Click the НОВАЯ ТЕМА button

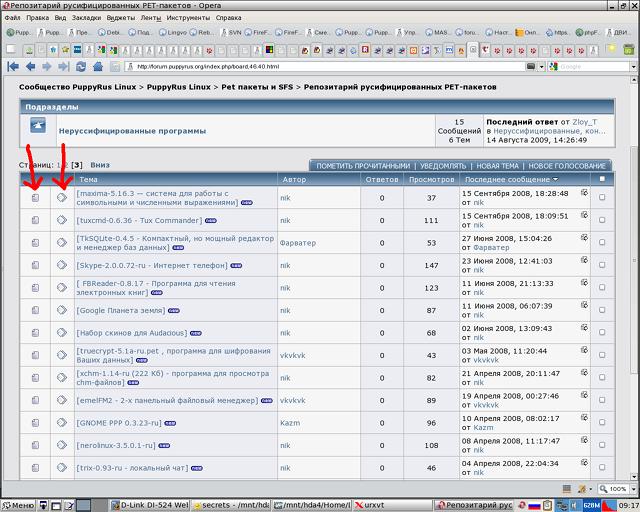[496, 165]
